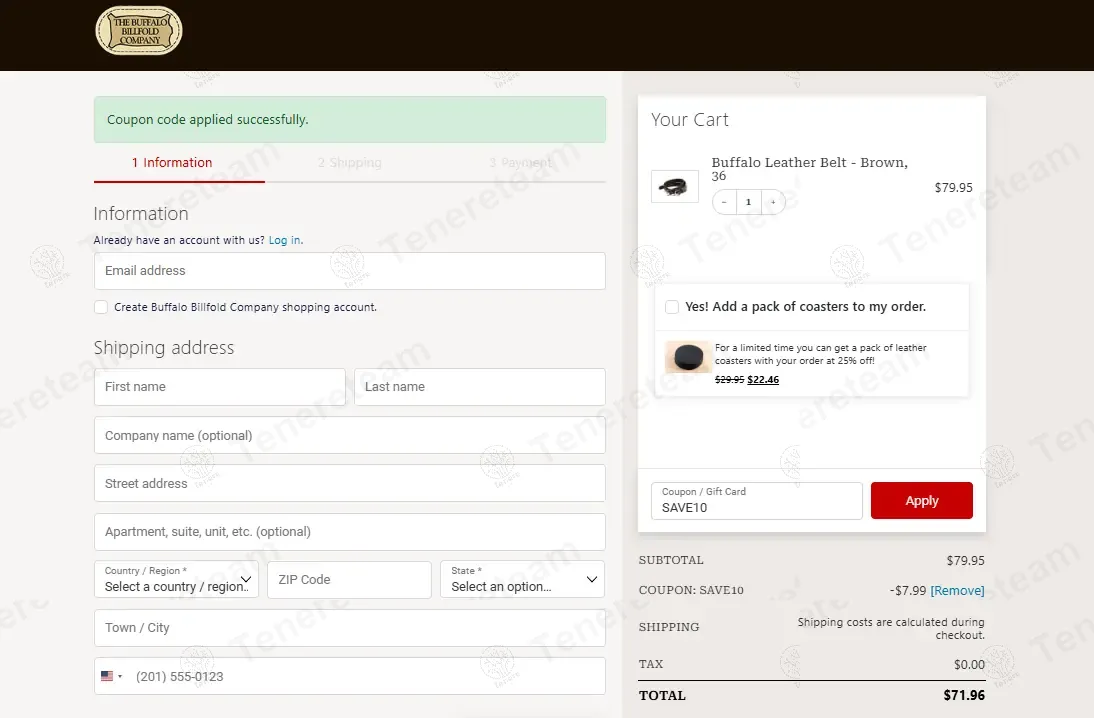Image resolution: width=1094 pixels, height=718 pixels.
Task: Click the Street address input
Action: coord(350,483)
